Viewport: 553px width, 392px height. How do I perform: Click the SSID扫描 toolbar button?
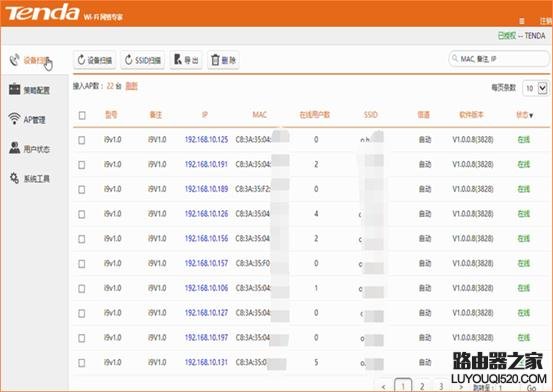[143, 60]
